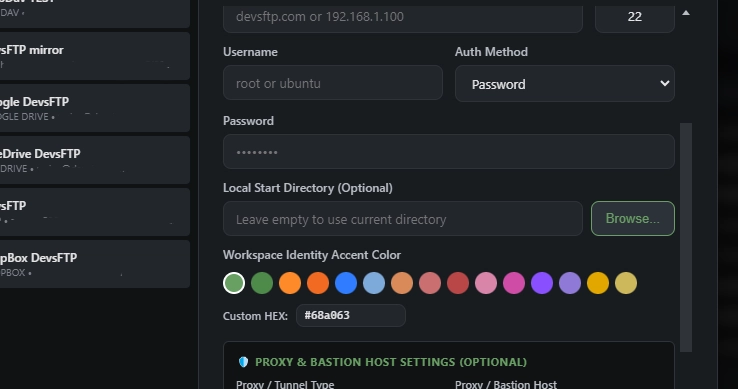
Task: Select the magenta accent swatch
Action: coord(514,283)
